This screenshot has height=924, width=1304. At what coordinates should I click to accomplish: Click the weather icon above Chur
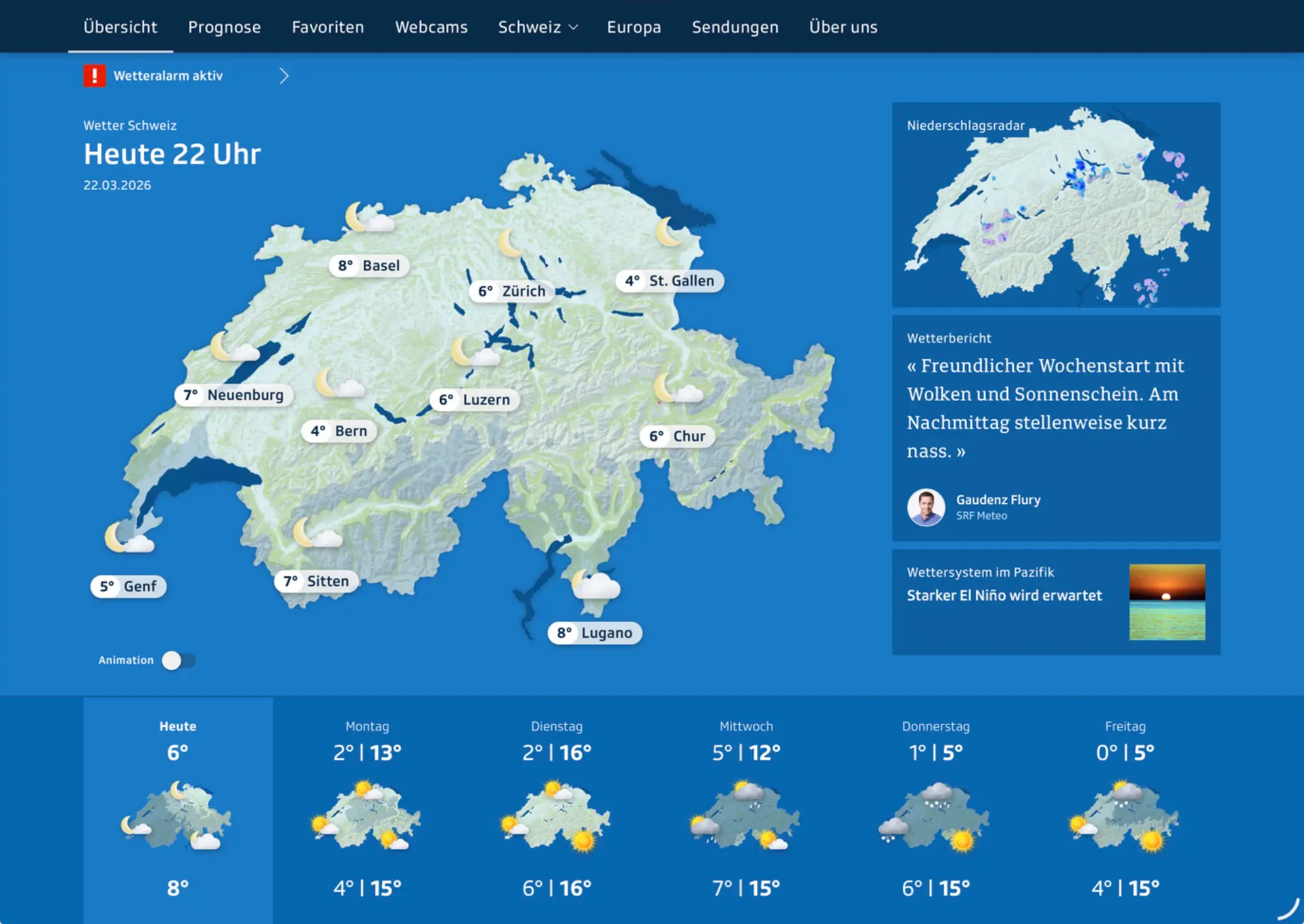click(677, 389)
